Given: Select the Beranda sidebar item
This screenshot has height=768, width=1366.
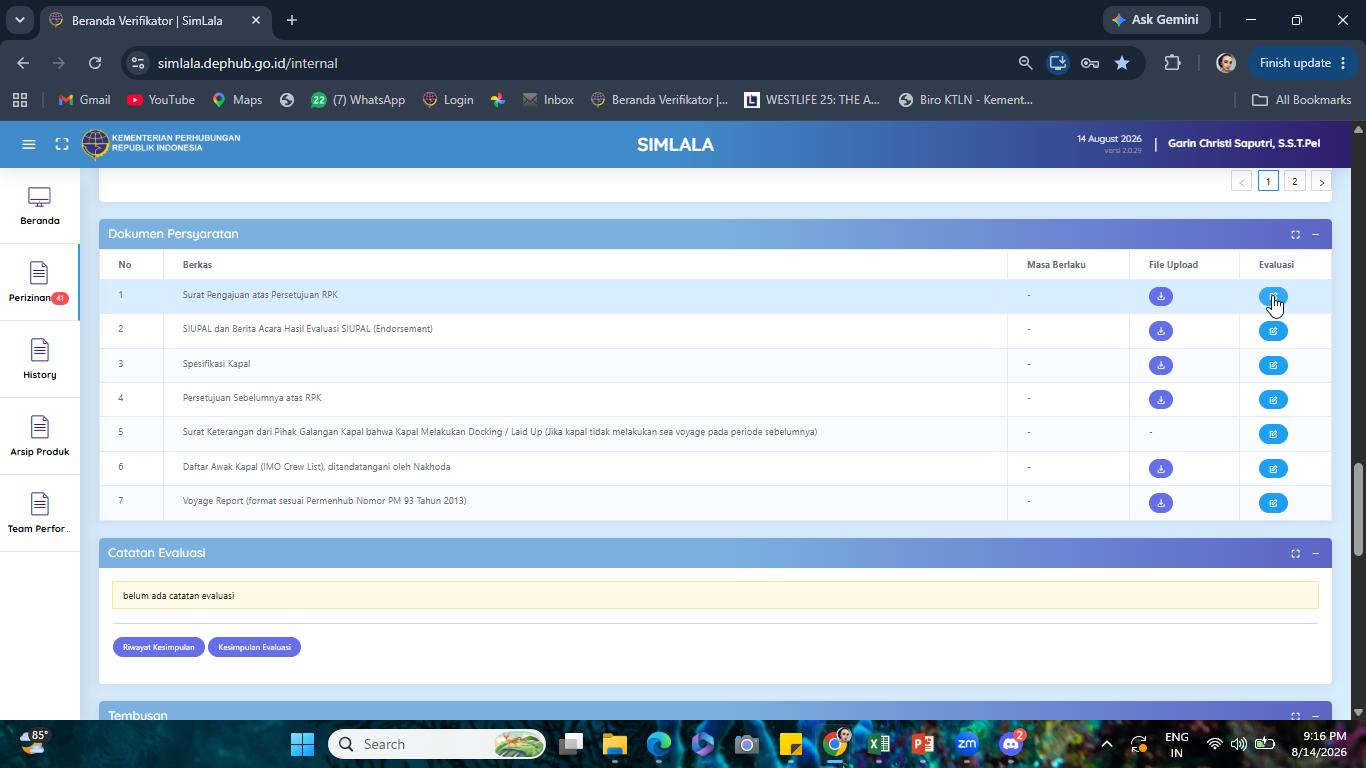Looking at the screenshot, I should (x=39, y=205).
